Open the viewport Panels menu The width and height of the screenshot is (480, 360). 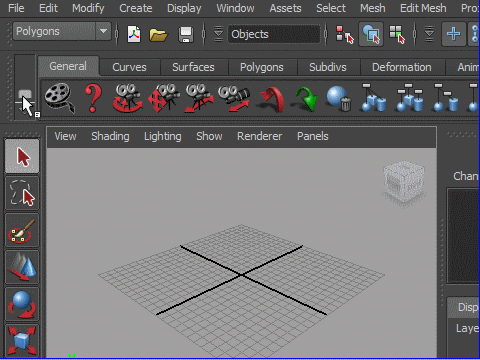pyautogui.click(x=313, y=136)
